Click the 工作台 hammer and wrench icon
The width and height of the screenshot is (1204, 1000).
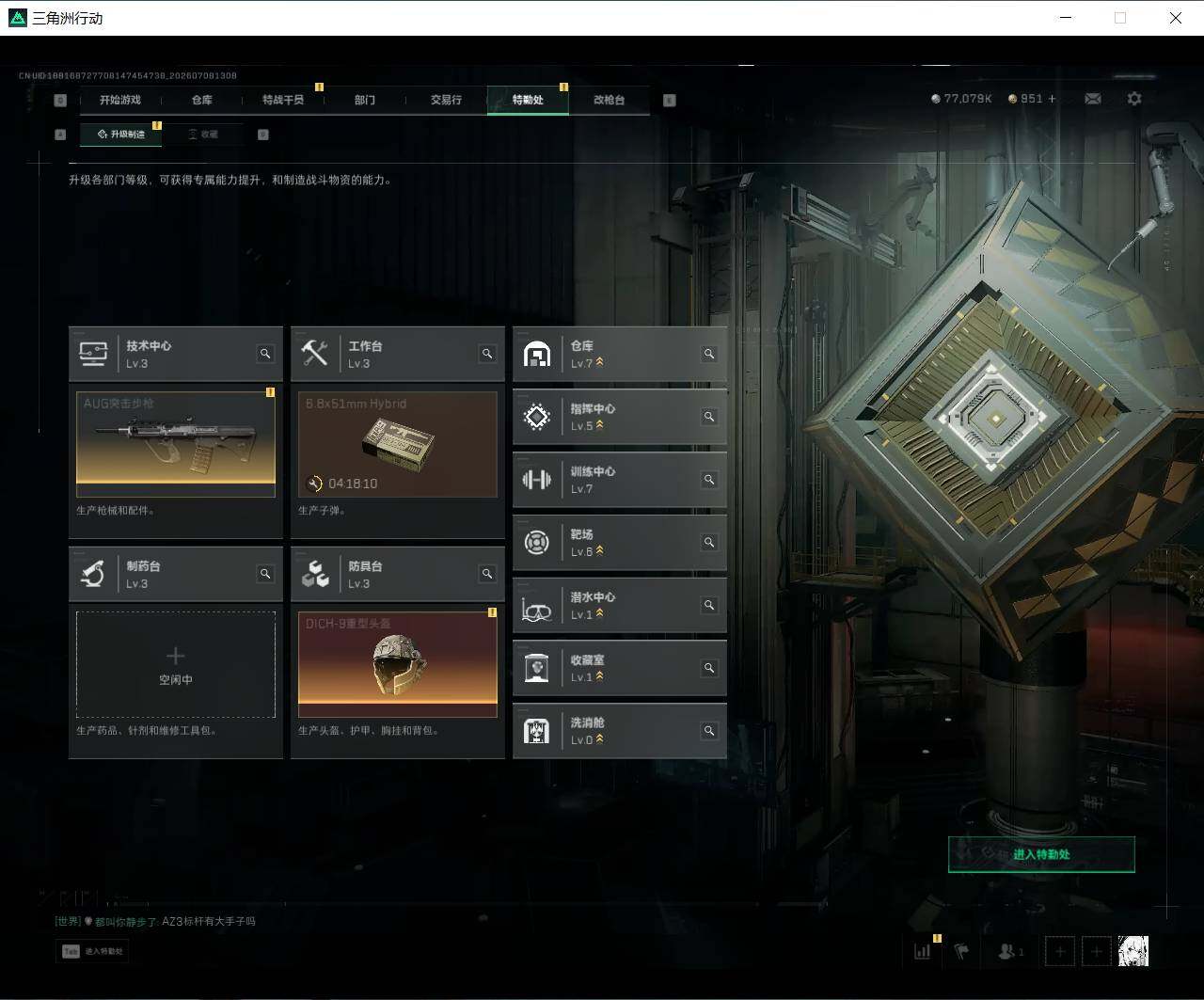click(x=314, y=354)
